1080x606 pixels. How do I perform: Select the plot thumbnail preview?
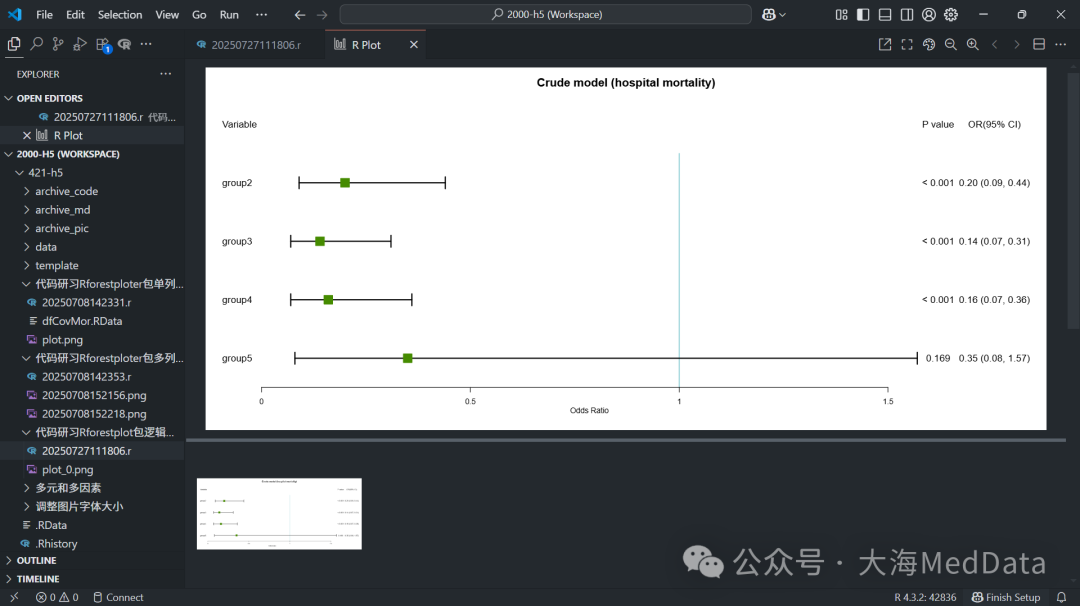pyautogui.click(x=279, y=514)
